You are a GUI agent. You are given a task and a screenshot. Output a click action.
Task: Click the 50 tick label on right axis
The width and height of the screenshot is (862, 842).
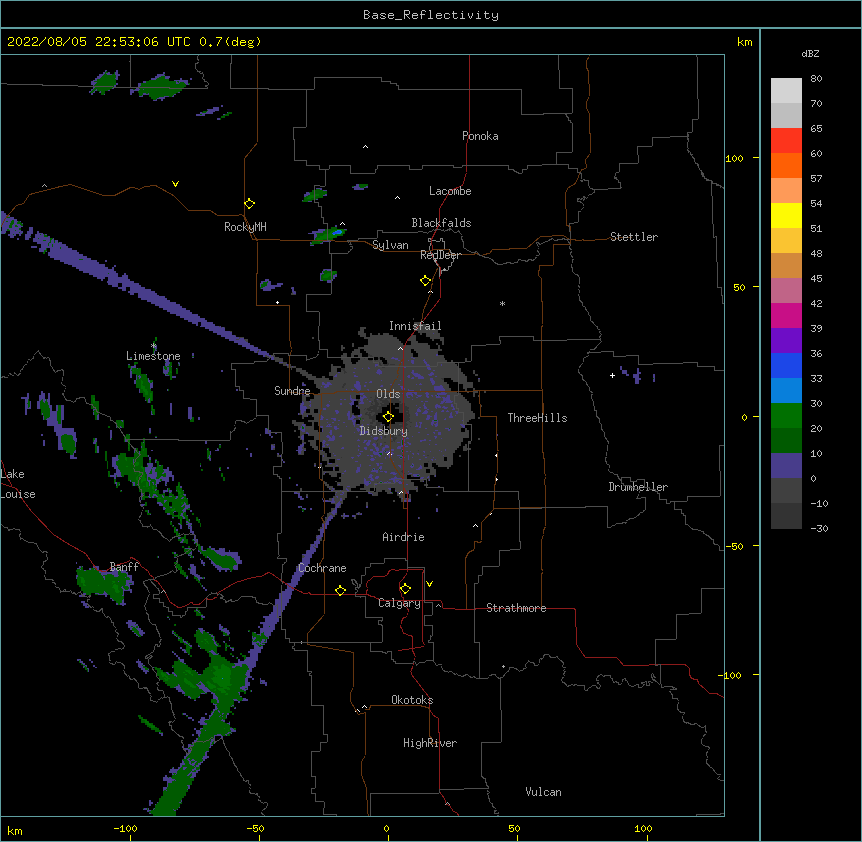739,287
